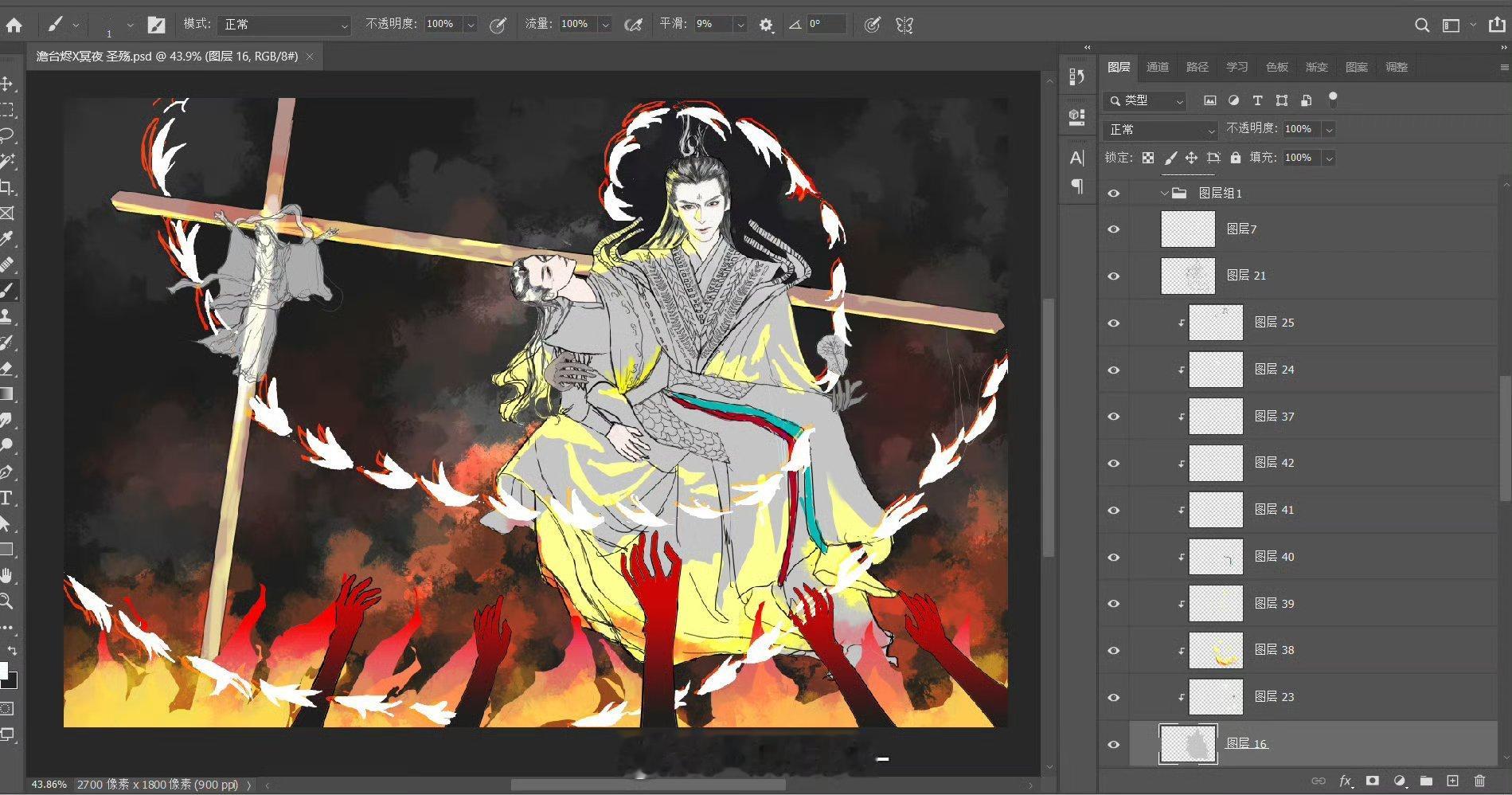
Task: Create a new layer with plus icon
Action: click(x=1452, y=781)
